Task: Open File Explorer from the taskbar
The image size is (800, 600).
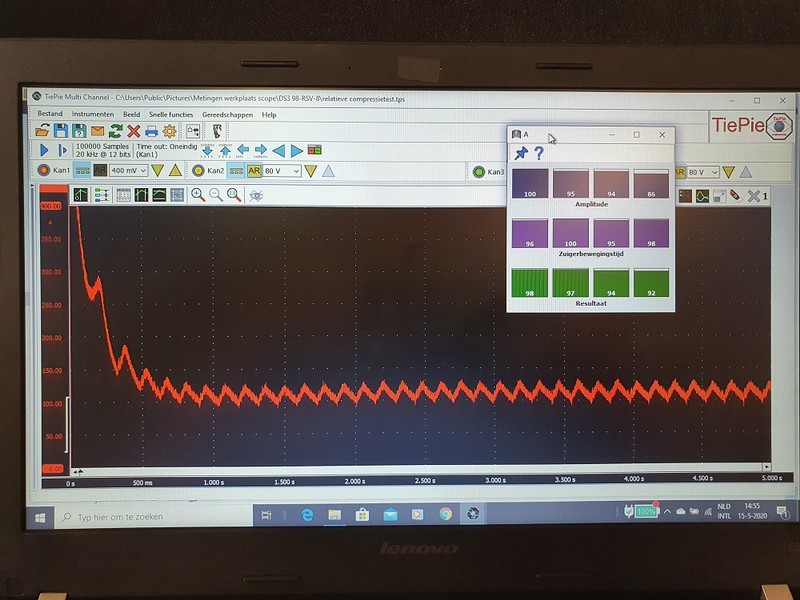Action: point(335,515)
